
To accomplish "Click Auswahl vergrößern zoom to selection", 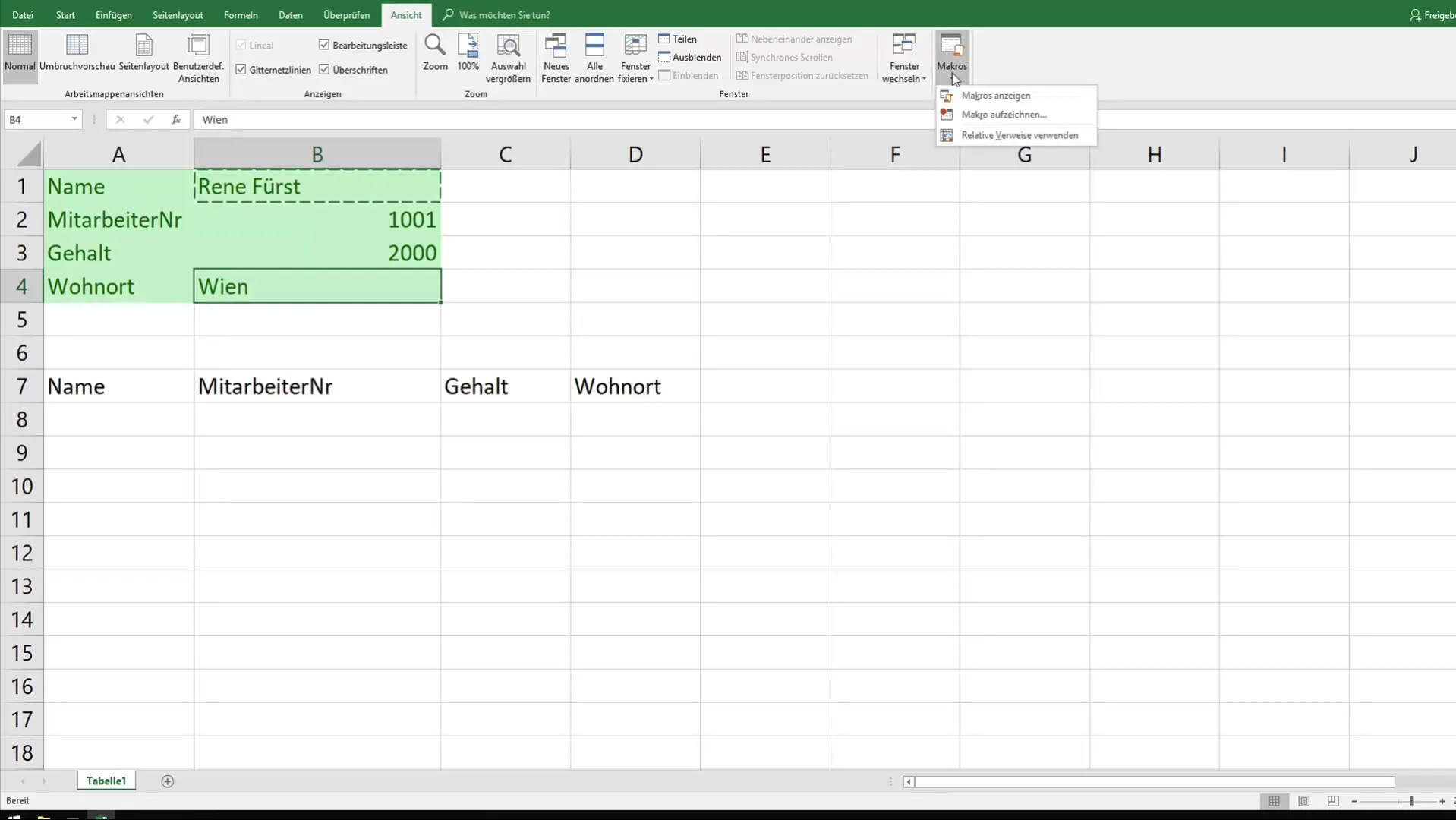I will pos(508,58).
